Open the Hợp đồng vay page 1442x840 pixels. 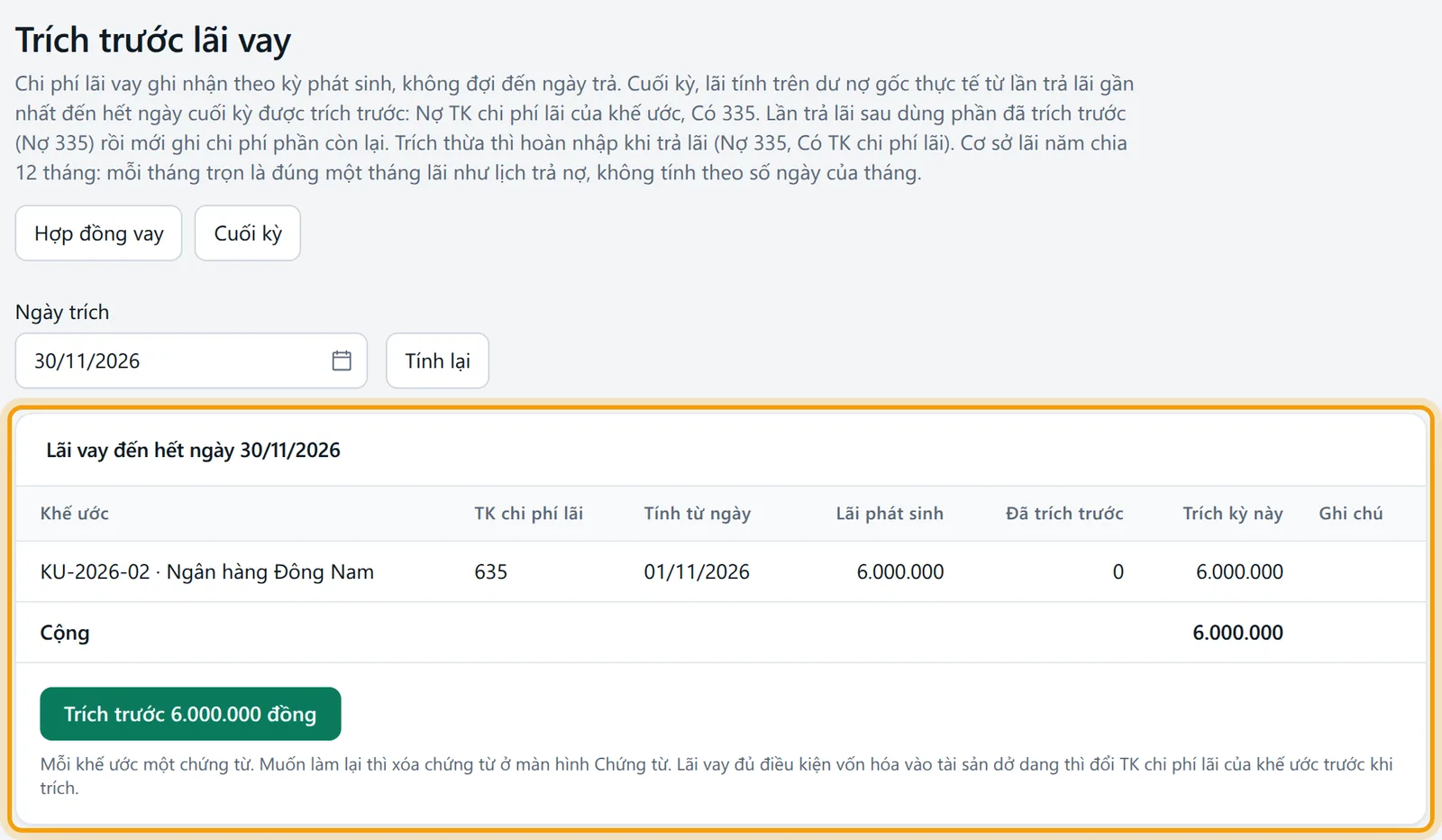point(99,233)
